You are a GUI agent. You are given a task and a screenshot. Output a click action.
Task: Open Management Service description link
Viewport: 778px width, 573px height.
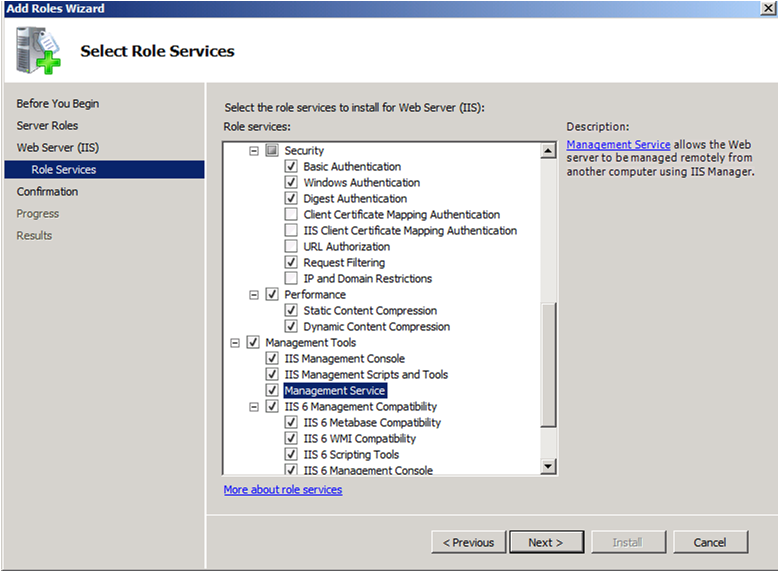[x=618, y=144]
